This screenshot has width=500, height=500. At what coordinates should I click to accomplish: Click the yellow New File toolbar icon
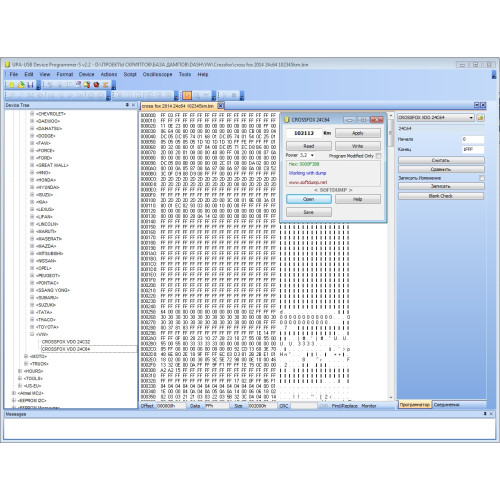pos(12,85)
